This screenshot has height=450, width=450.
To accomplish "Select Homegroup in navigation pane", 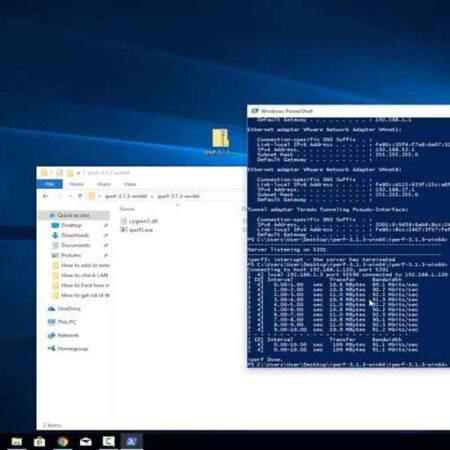I will tap(68, 349).
